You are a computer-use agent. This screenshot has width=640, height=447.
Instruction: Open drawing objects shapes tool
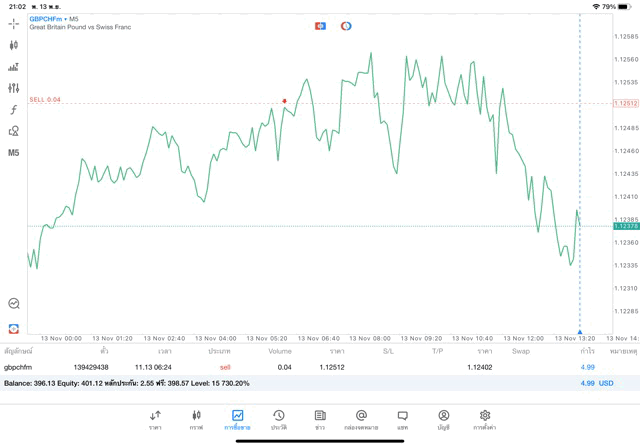click(x=14, y=131)
